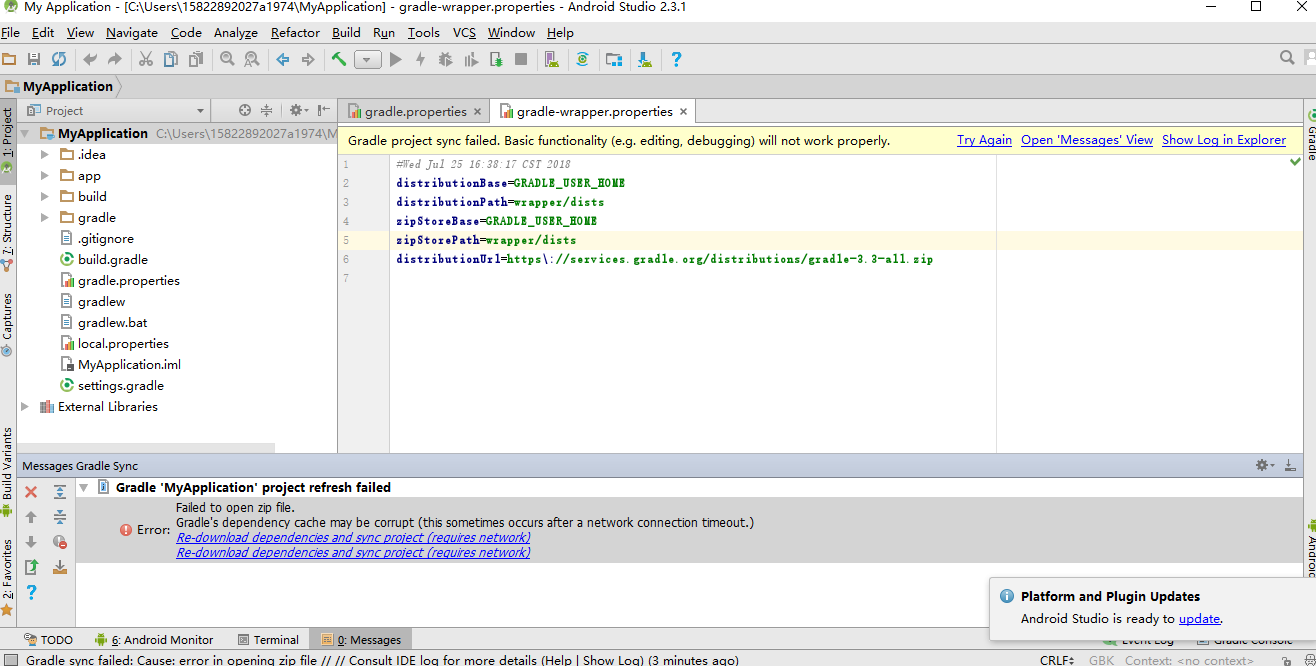Toggle the Structure side tool window

point(8,232)
